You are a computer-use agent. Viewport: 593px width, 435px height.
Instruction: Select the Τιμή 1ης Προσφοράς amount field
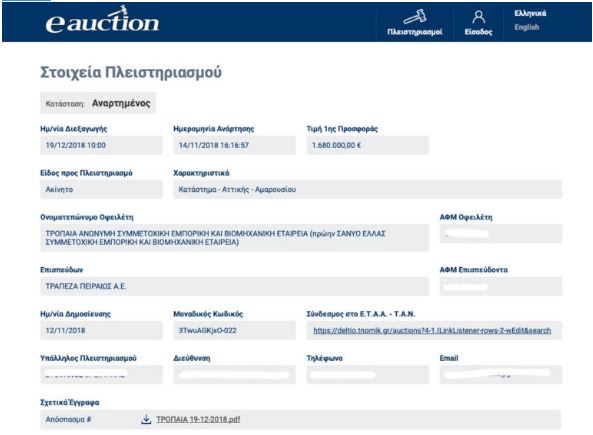368,145
